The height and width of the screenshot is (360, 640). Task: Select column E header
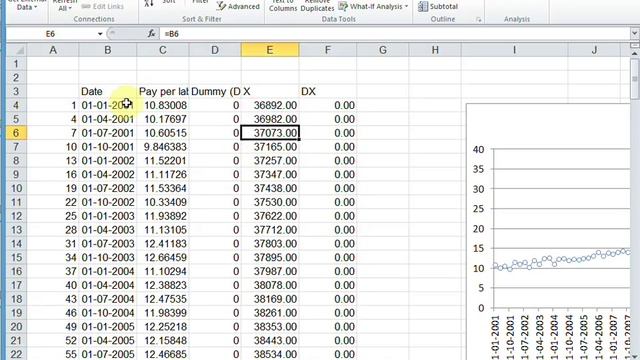(x=270, y=50)
